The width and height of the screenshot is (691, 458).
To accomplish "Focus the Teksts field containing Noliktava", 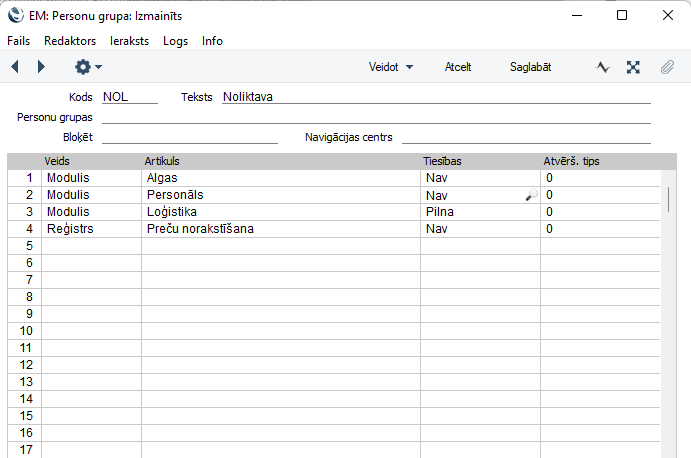I will tap(435, 97).
